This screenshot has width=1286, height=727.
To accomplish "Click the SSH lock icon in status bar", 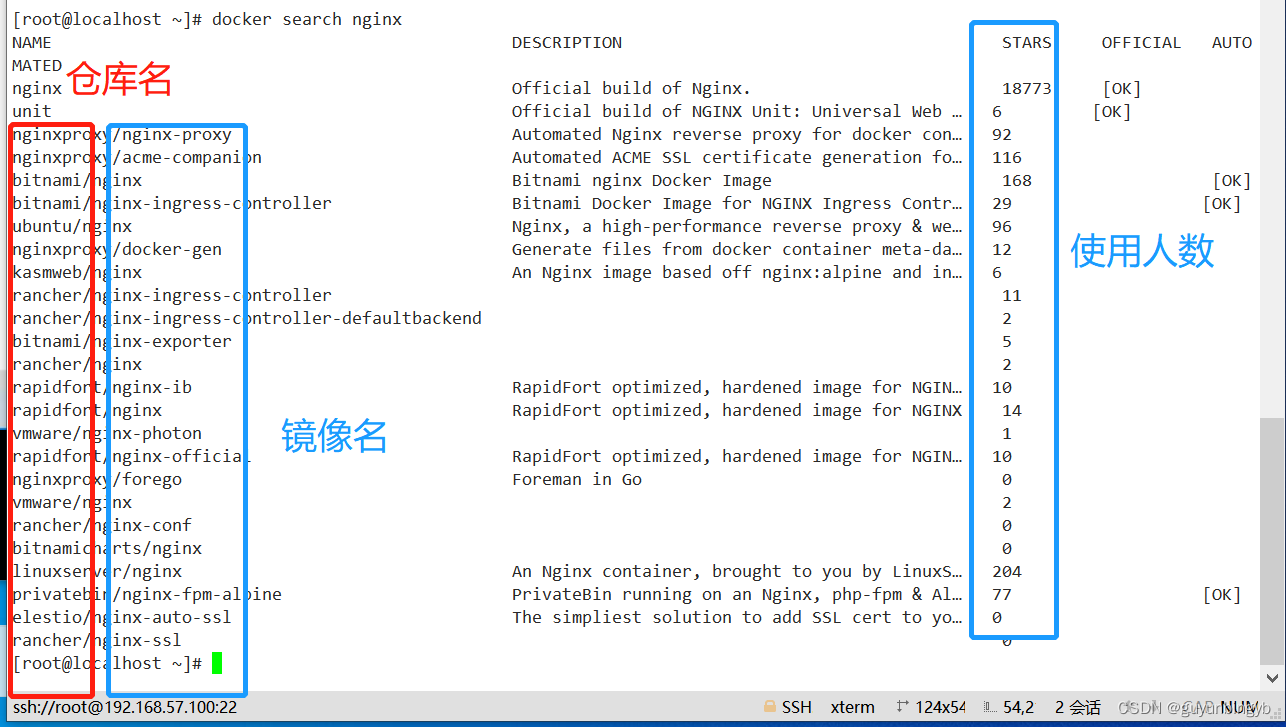I will click(769, 707).
